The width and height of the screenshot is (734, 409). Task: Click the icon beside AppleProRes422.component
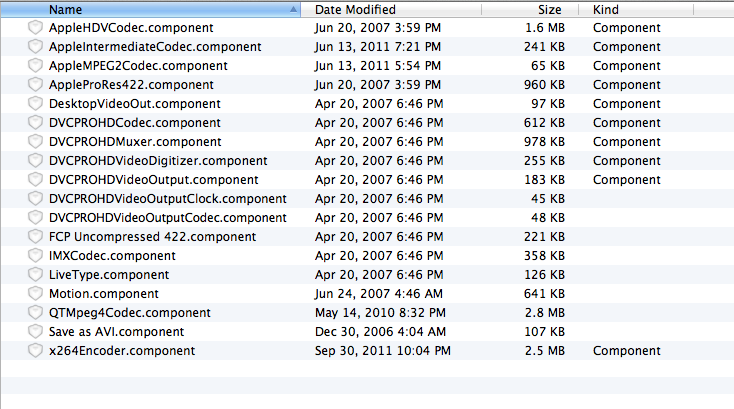(36, 85)
